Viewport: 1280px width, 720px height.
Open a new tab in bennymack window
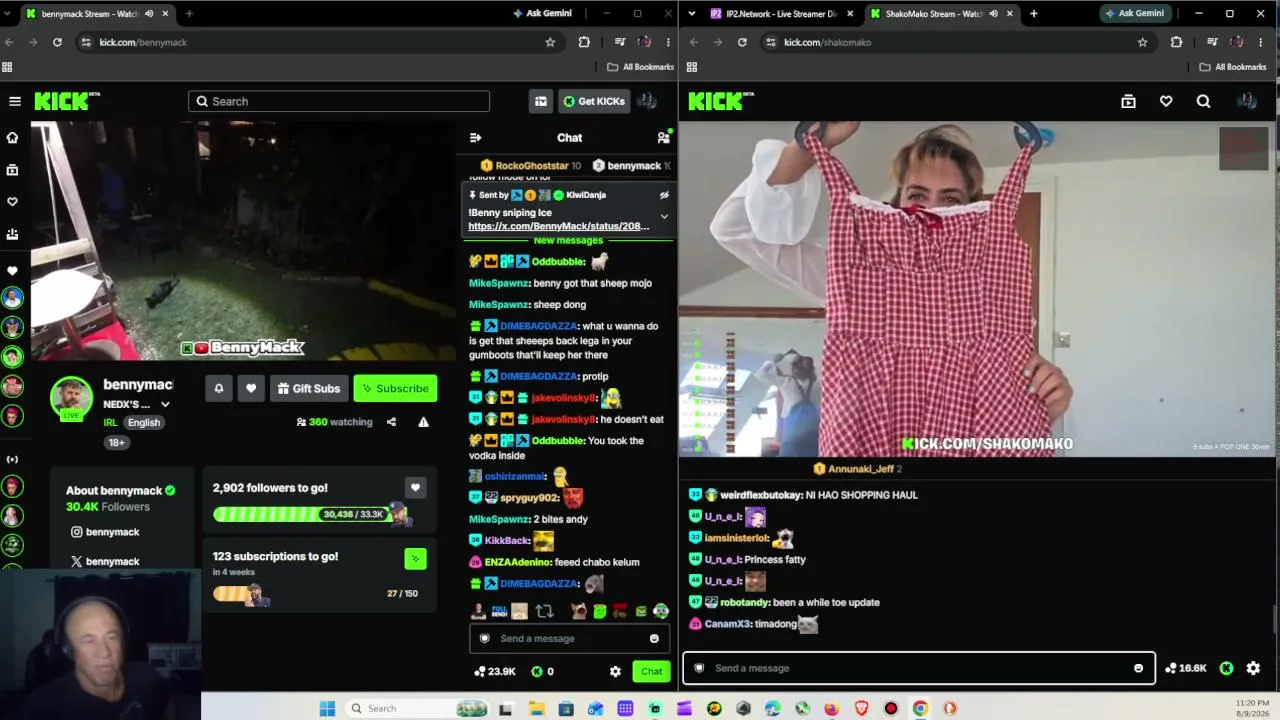point(189,14)
